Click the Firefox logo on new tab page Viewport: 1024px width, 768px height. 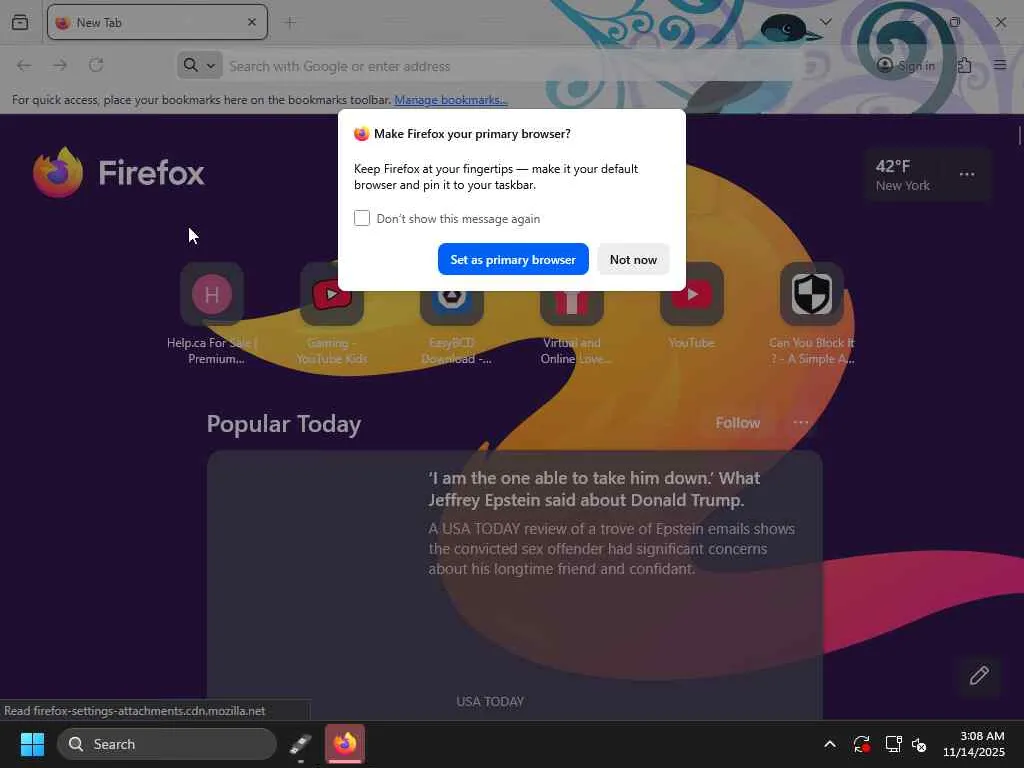pos(119,172)
